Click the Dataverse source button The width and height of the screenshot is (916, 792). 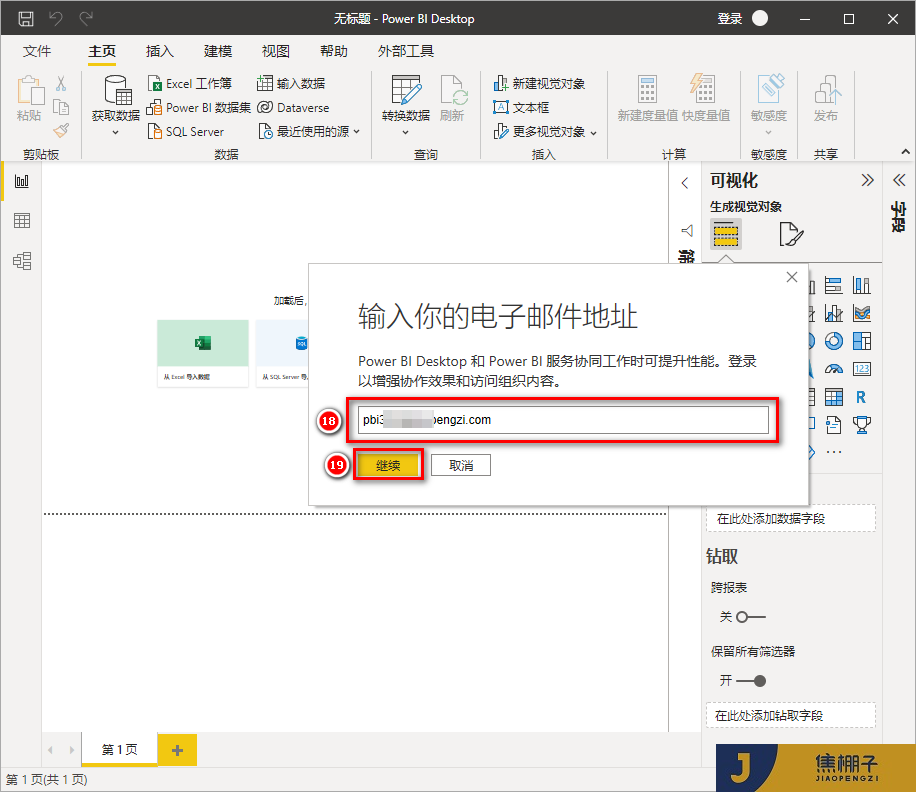293,107
